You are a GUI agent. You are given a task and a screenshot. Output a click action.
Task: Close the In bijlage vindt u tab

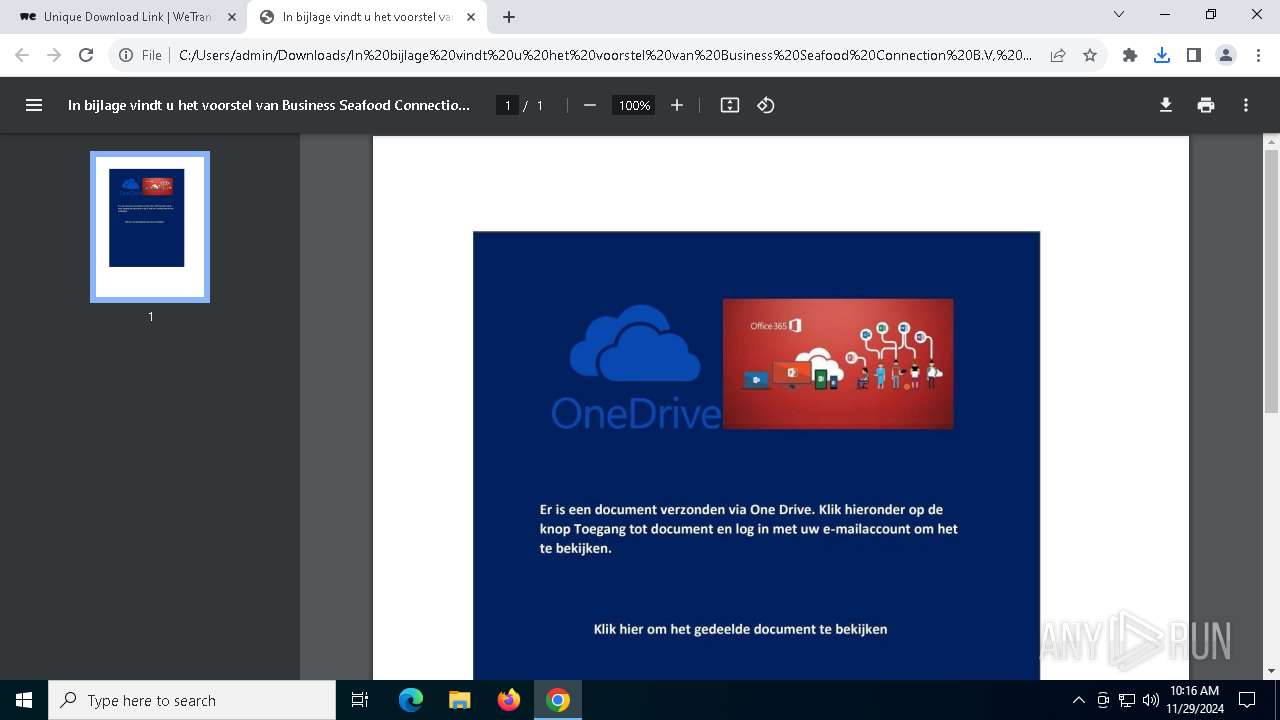point(471,17)
